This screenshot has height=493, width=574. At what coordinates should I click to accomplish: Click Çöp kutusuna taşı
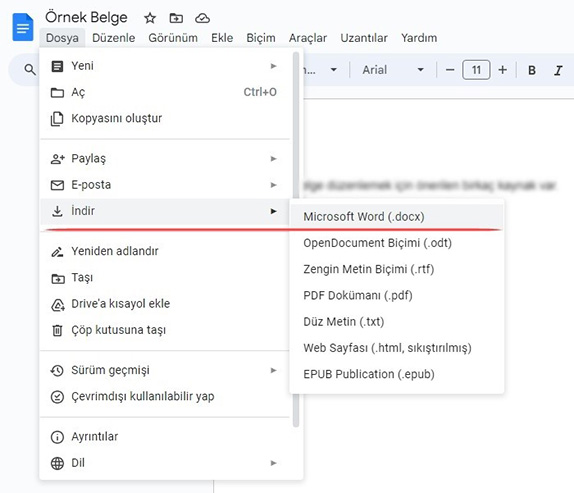(x=165, y=330)
